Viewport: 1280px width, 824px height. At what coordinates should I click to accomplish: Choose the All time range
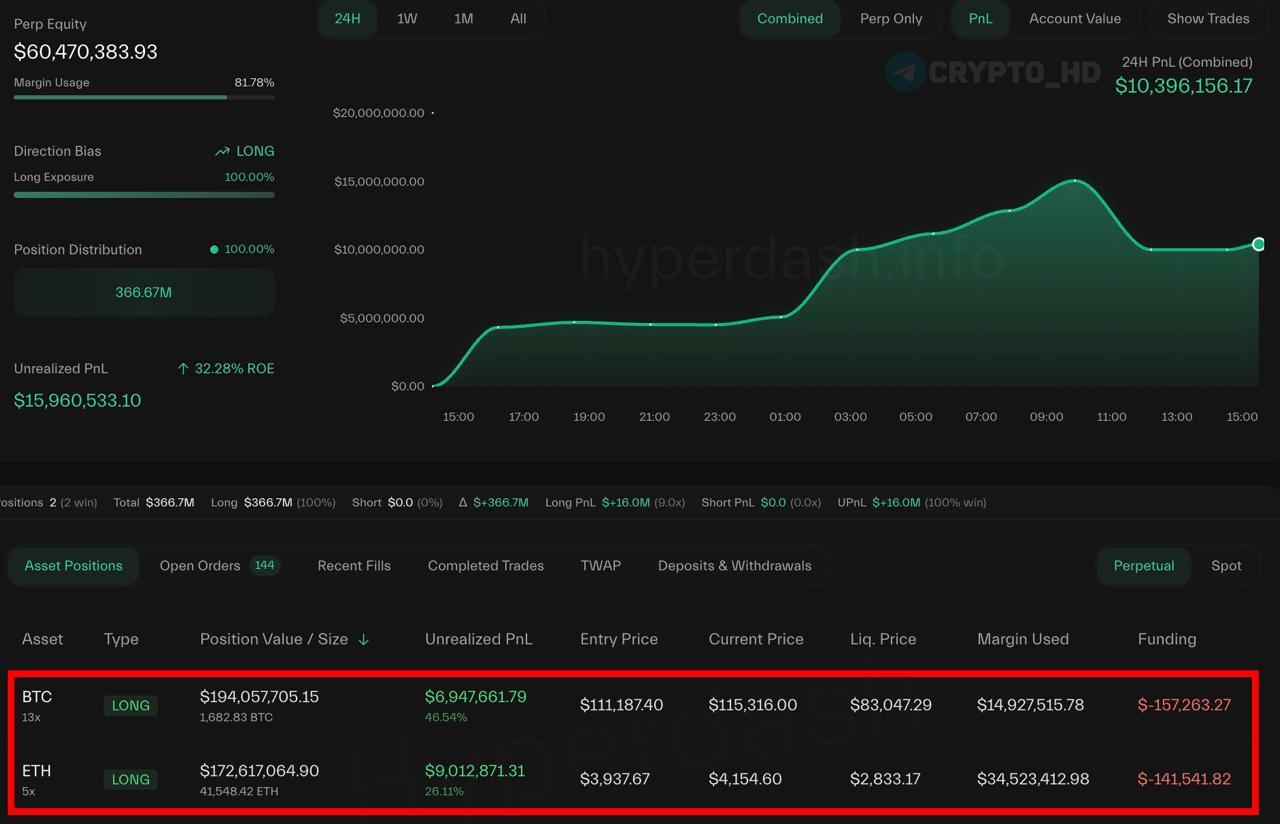[518, 19]
